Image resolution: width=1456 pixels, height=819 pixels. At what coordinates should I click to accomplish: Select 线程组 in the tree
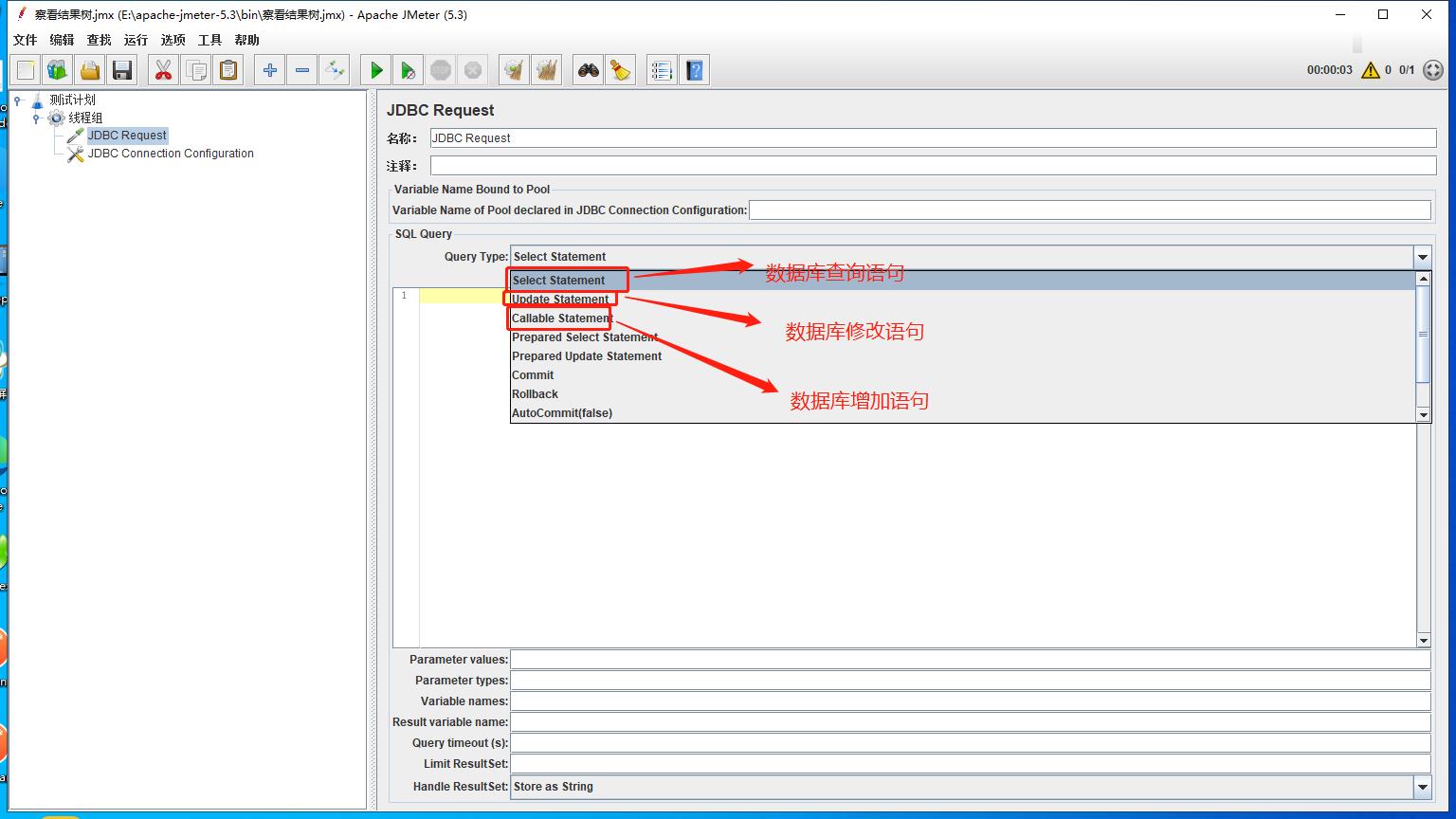point(85,118)
